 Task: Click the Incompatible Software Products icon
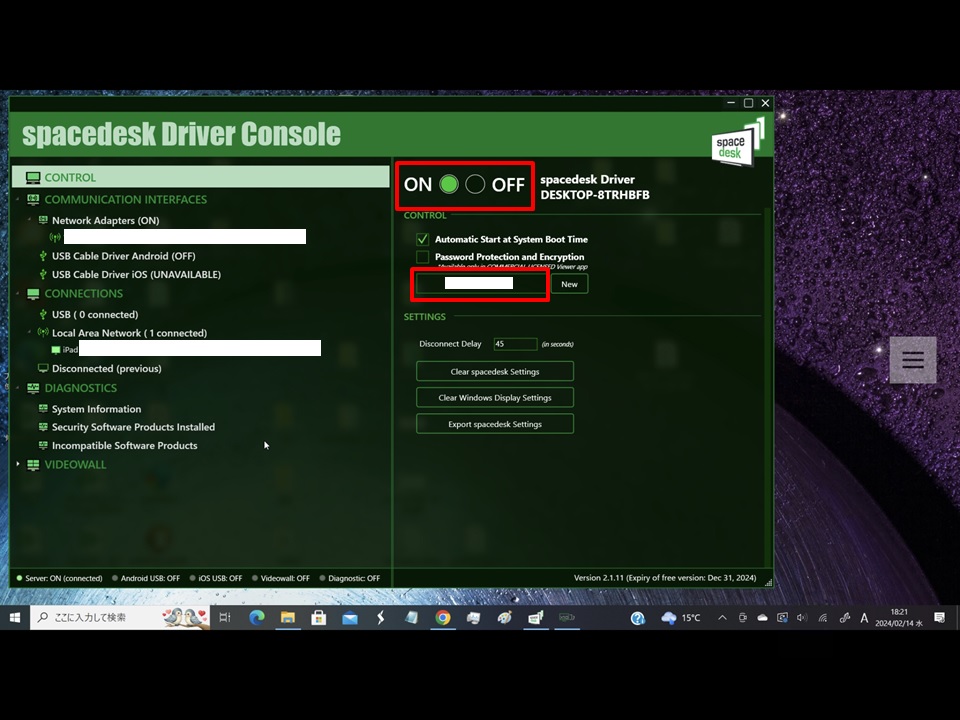coord(43,445)
